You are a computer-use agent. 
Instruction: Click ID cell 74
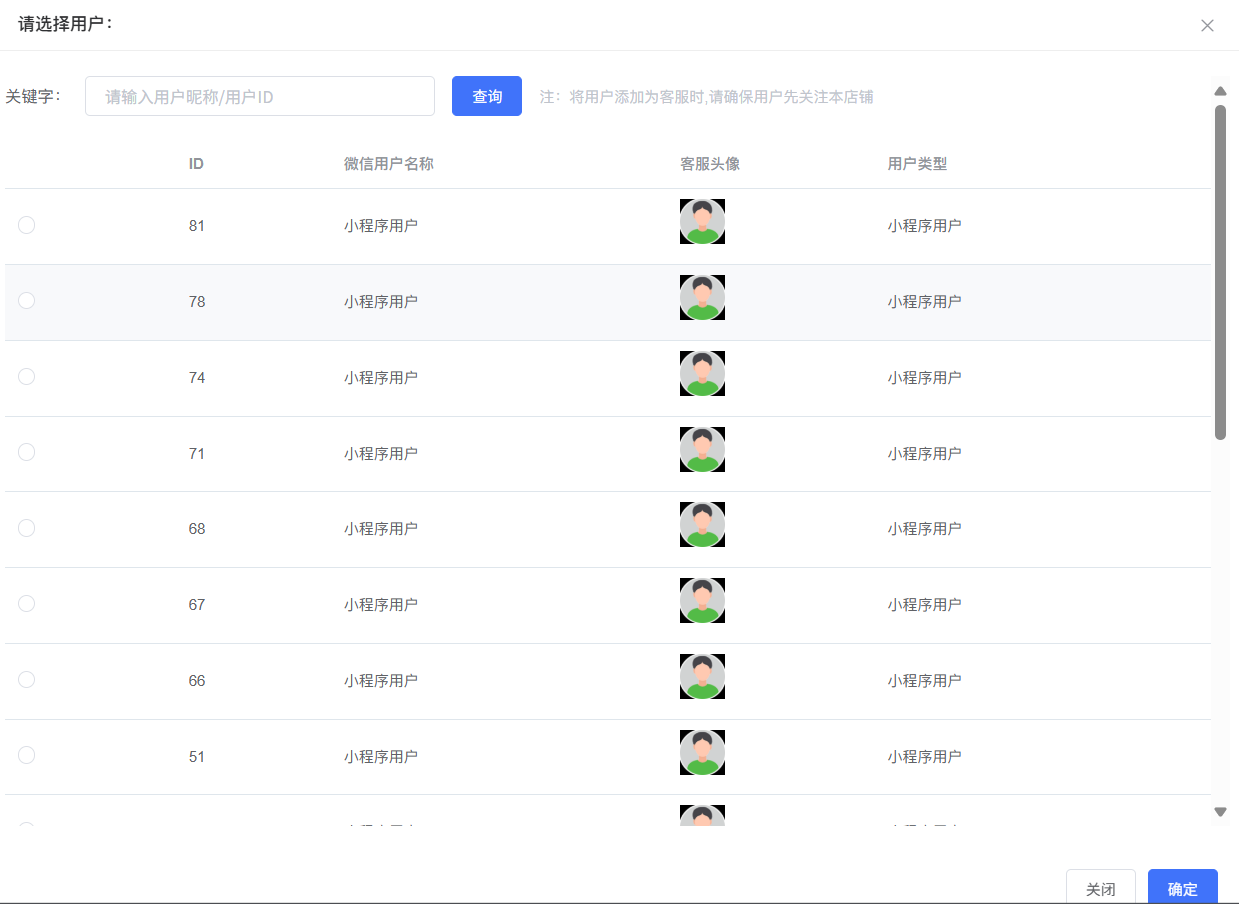coord(197,378)
